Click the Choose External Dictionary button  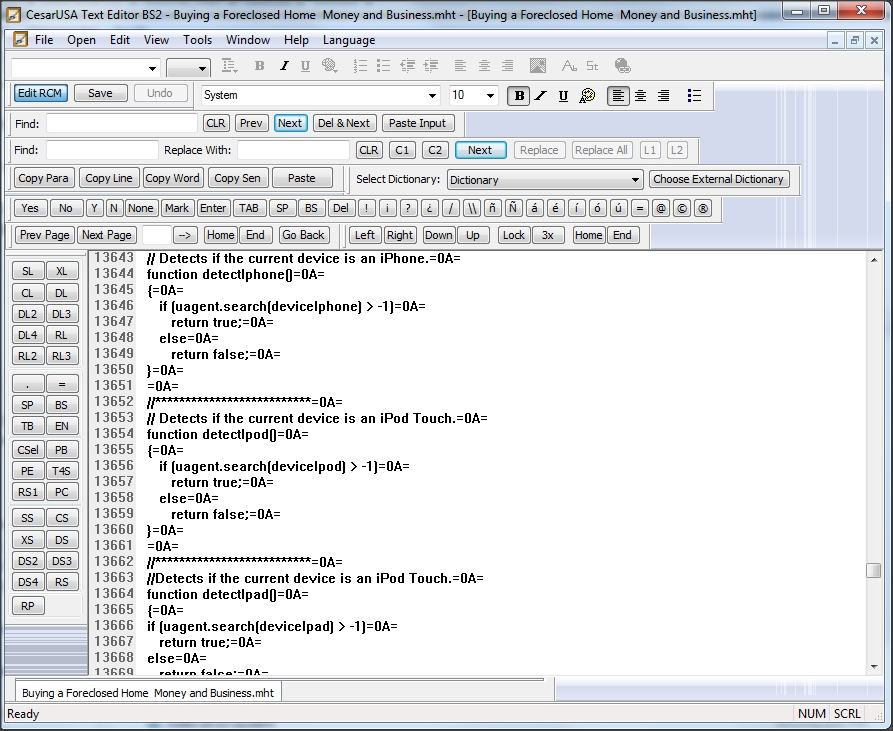click(x=719, y=179)
